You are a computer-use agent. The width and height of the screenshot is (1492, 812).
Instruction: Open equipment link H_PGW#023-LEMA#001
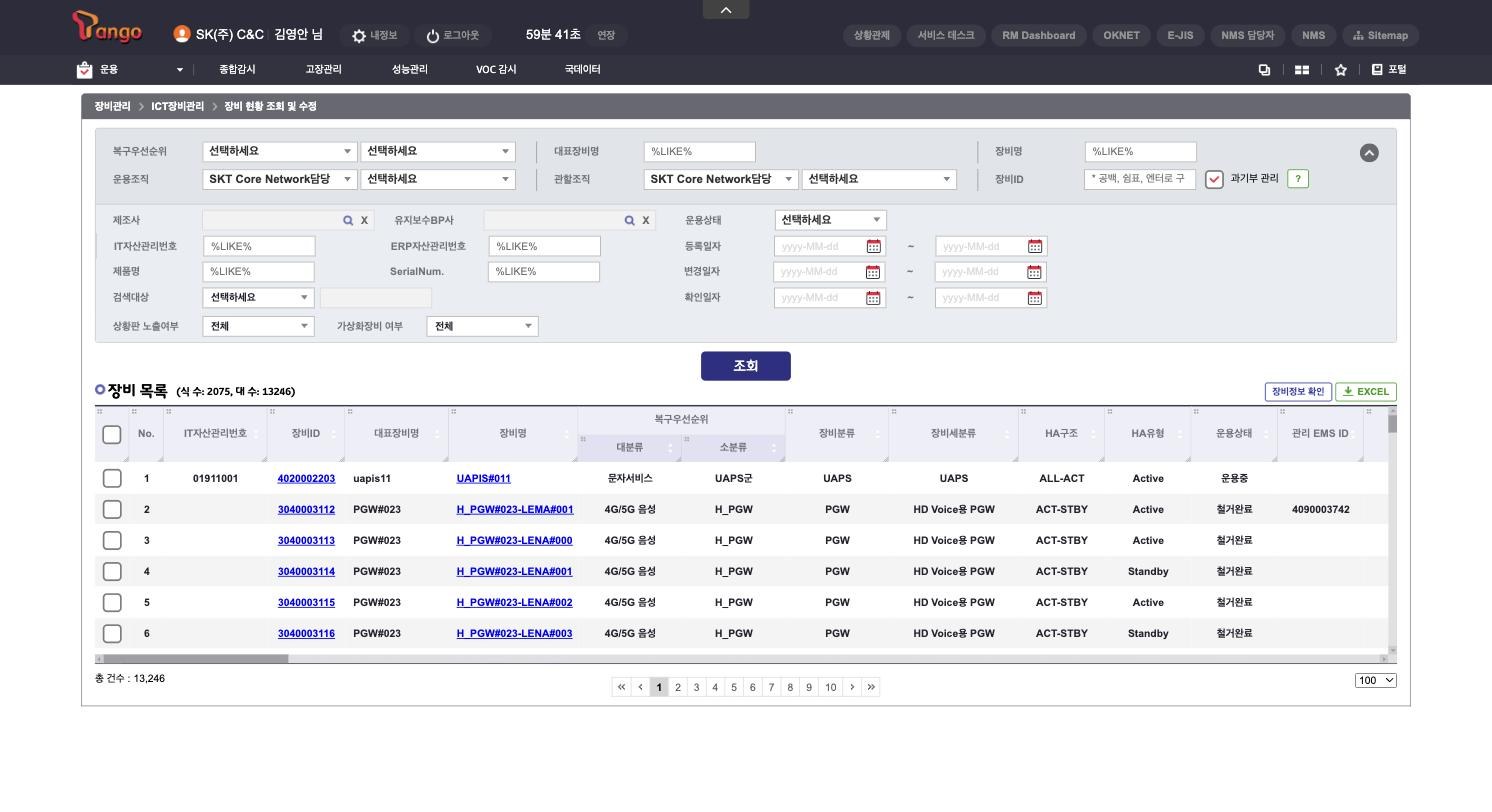(515, 510)
